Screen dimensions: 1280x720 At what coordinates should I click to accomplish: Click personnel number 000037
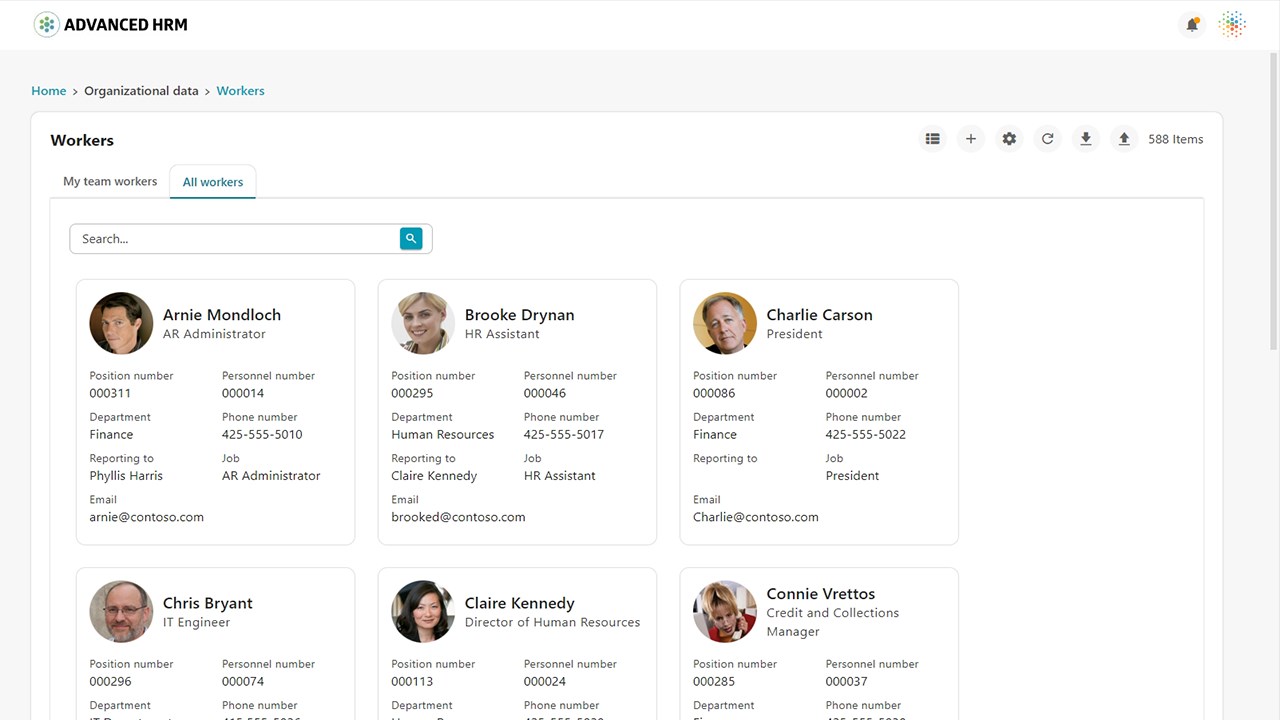click(x=847, y=682)
